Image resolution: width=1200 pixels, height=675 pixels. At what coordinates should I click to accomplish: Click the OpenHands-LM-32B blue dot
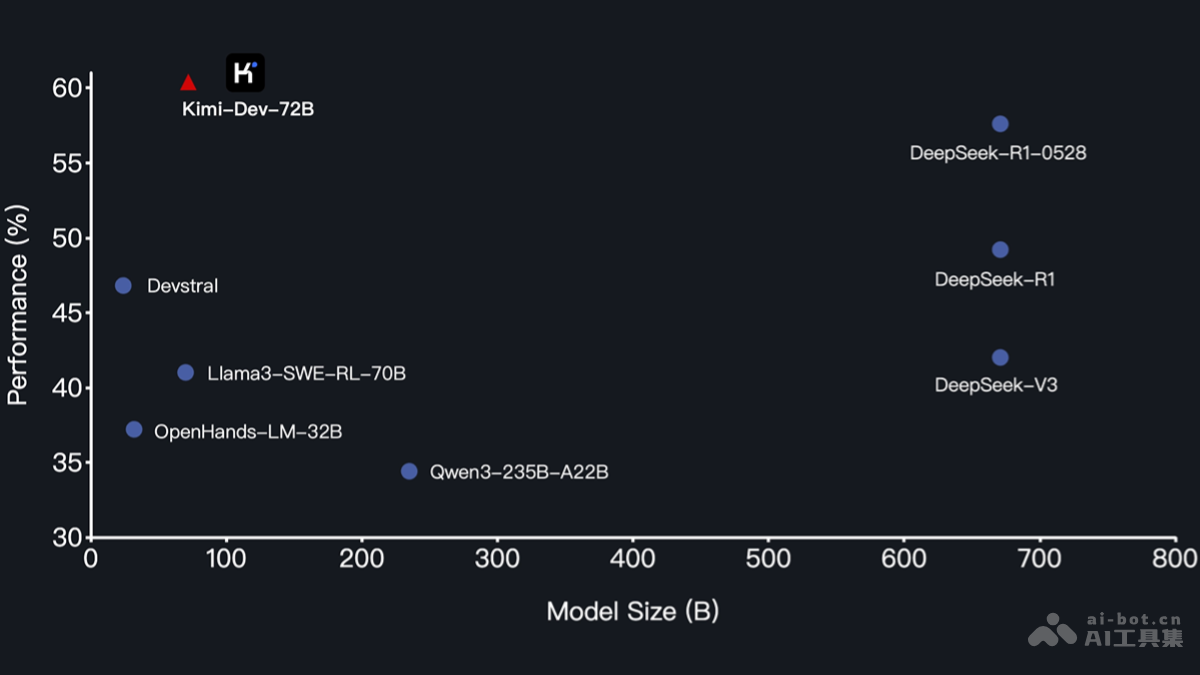click(134, 430)
